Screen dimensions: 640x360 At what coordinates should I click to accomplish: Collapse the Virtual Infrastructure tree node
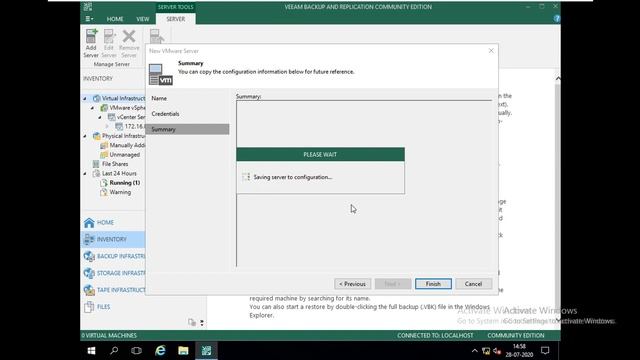(85, 98)
